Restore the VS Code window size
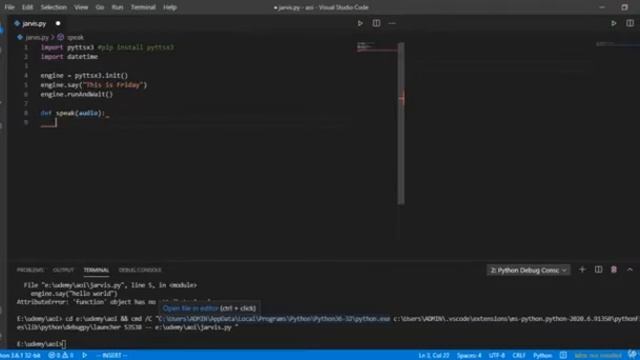The width and height of the screenshot is (640, 360). coord(624,7)
